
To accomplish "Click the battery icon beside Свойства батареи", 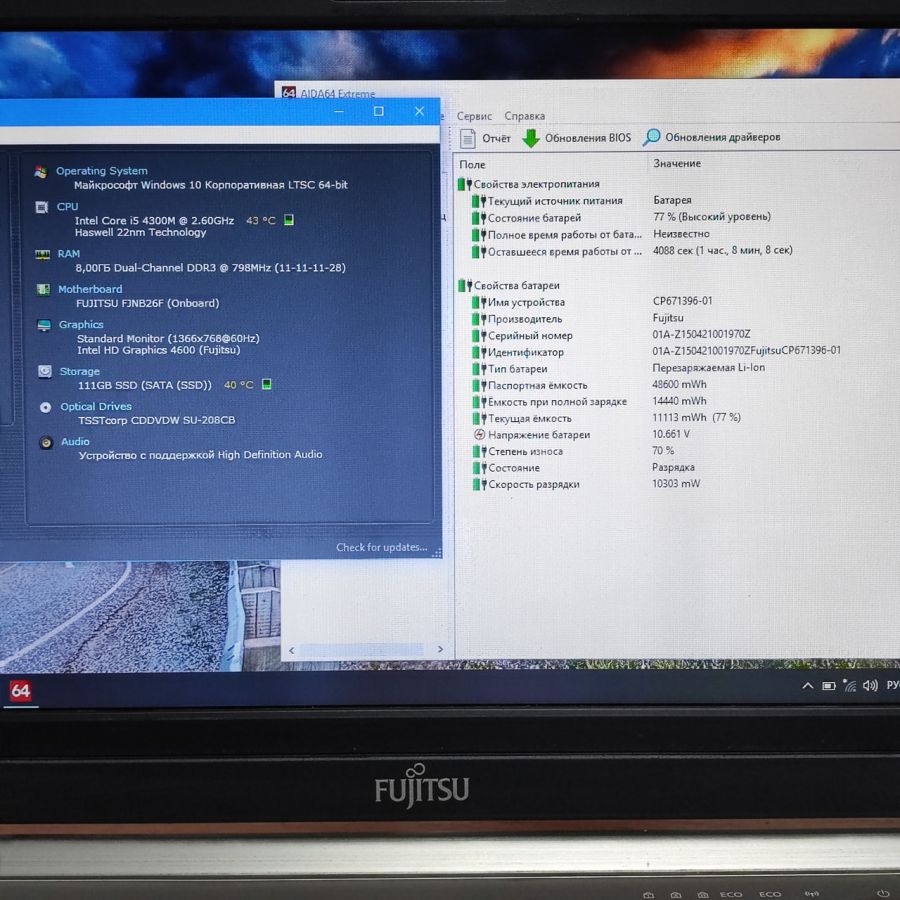I will tap(465, 285).
